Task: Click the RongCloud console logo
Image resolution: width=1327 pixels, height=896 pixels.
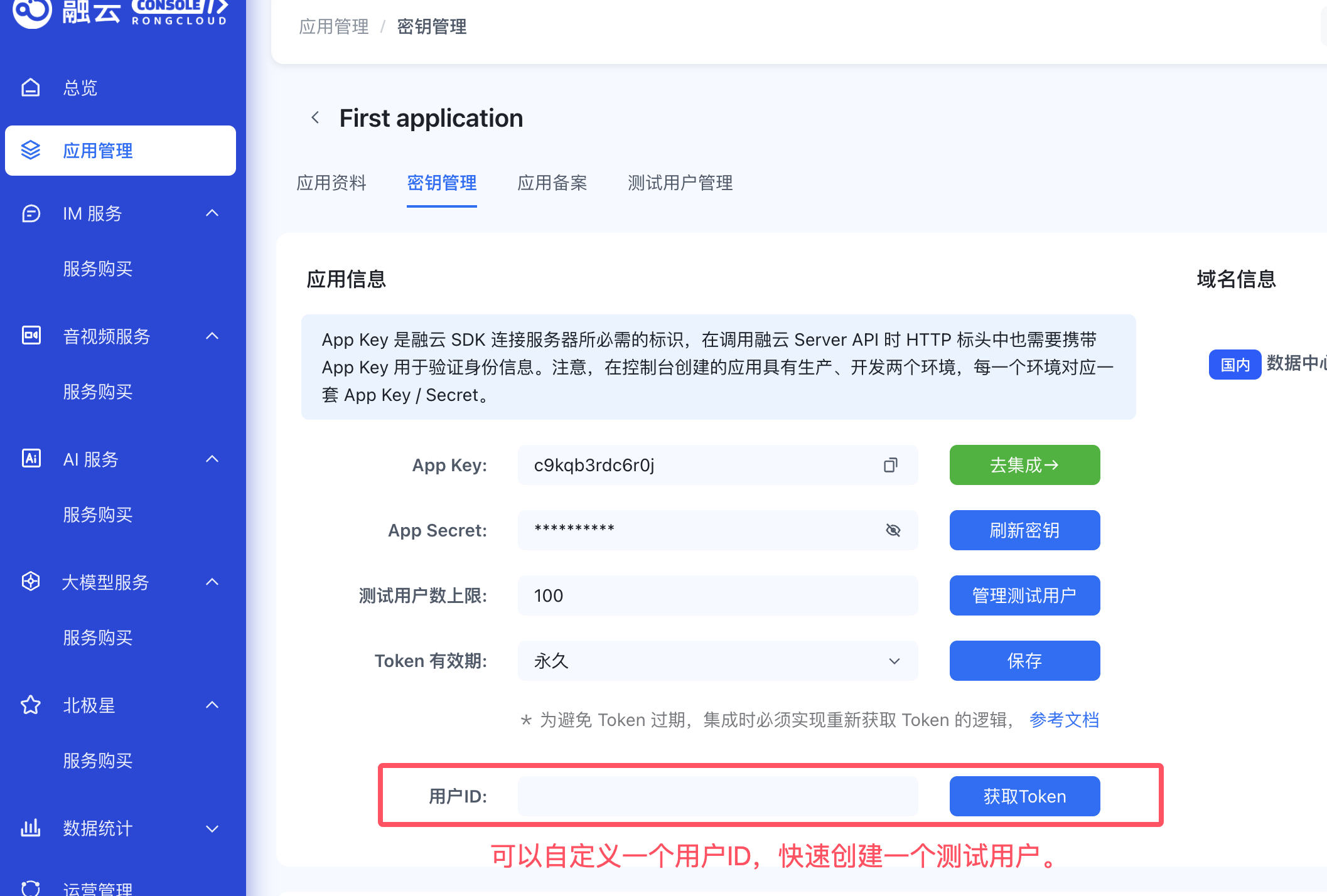Action: (x=120, y=13)
